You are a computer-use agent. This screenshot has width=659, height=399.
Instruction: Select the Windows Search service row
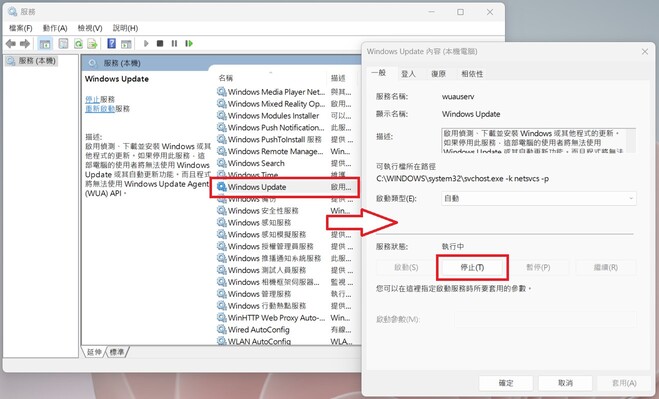[x=285, y=163]
